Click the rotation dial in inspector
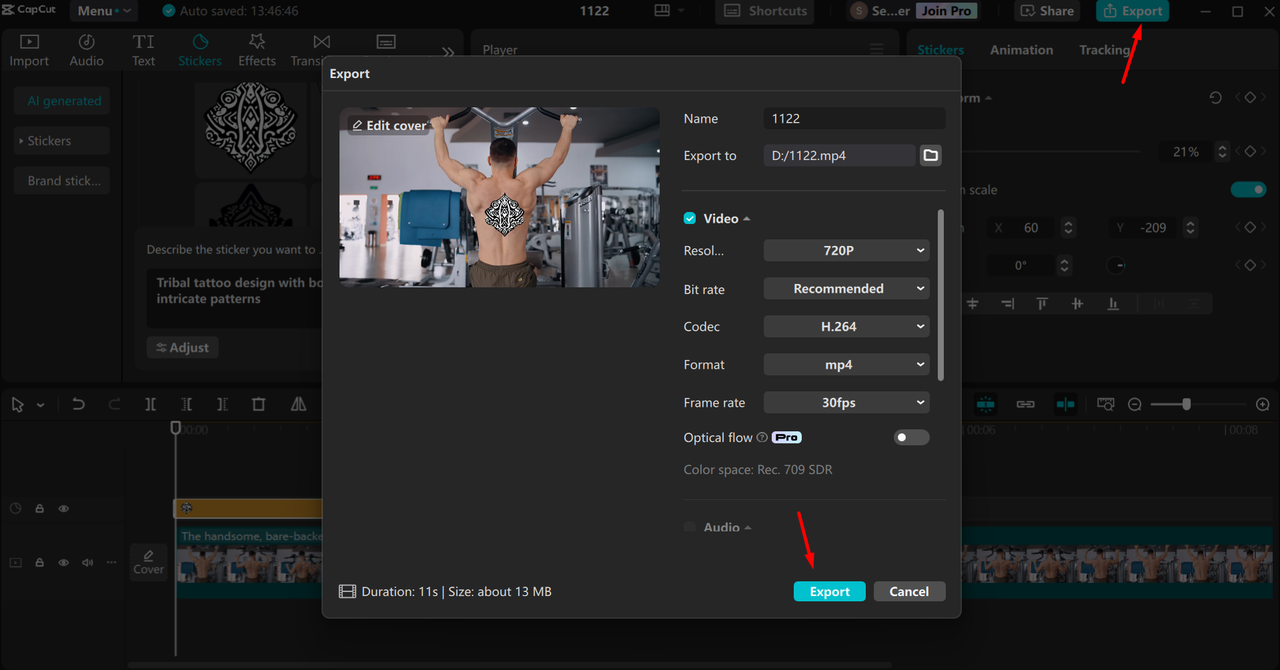The image size is (1280, 670). tap(1117, 266)
